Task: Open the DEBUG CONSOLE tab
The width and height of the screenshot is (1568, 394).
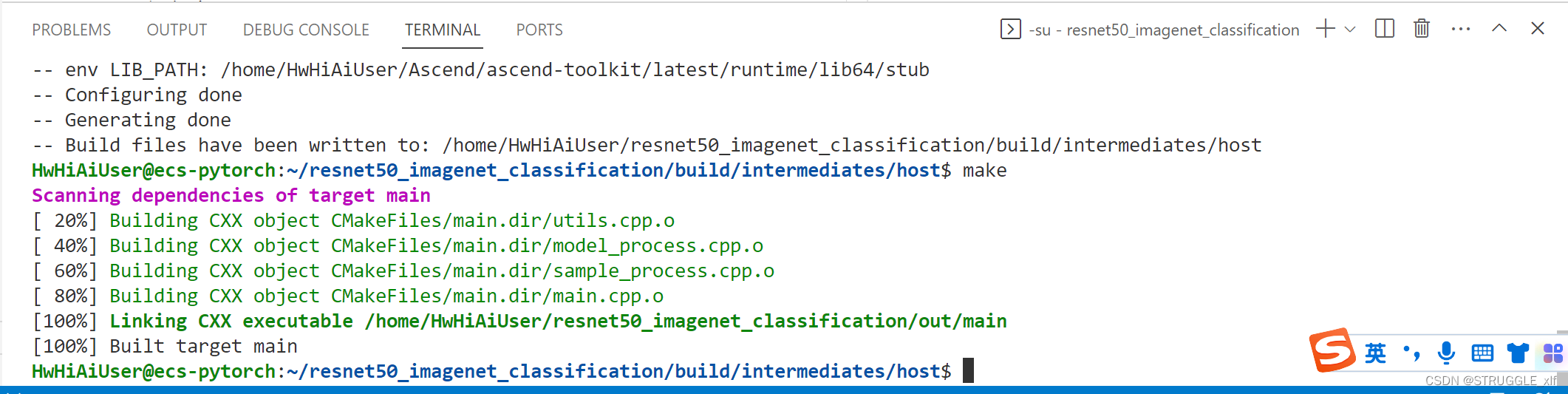Action: pos(306,30)
